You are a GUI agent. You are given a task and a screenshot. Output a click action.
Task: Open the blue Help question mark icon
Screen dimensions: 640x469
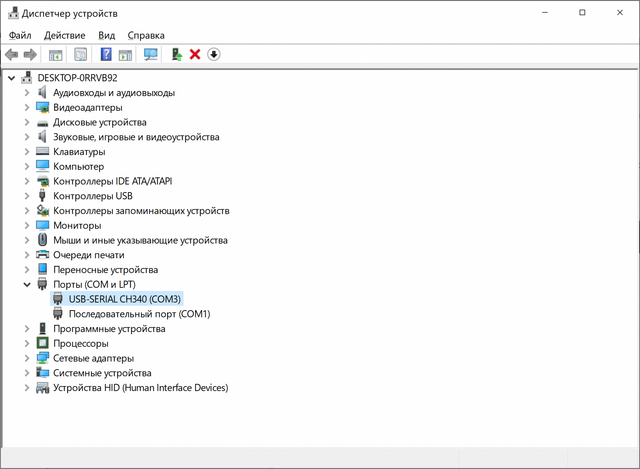106,54
